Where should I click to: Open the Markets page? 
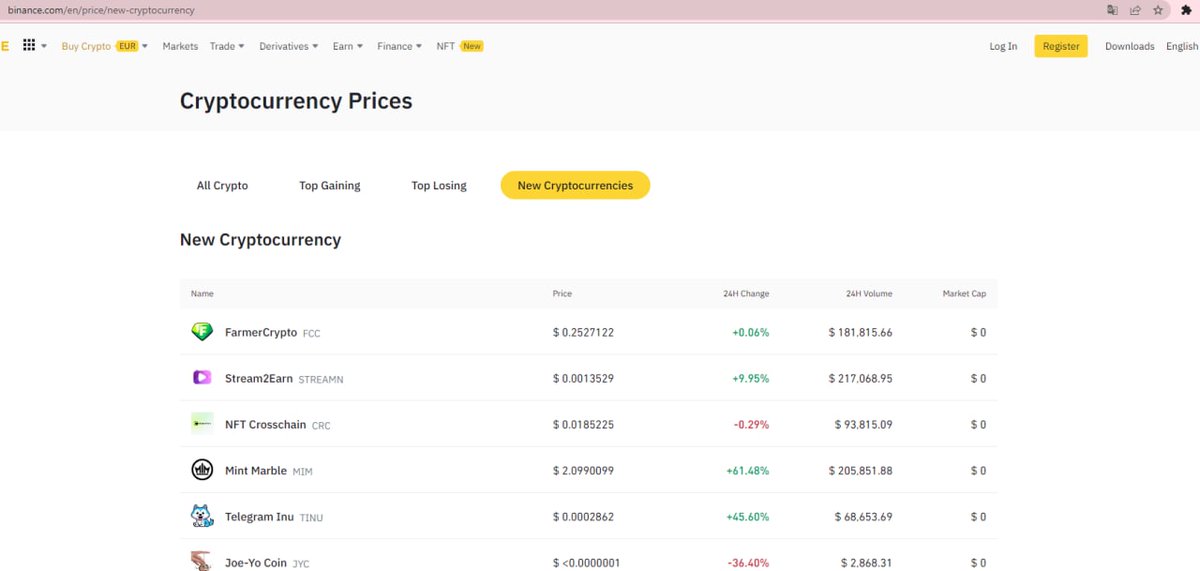[x=180, y=46]
